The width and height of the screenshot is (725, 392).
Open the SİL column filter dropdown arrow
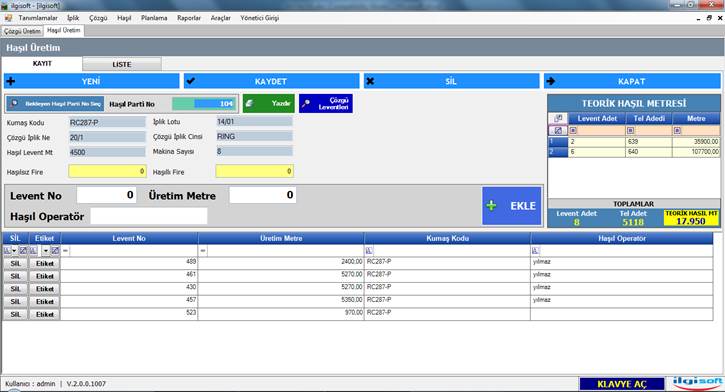pyautogui.click(x=14, y=251)
